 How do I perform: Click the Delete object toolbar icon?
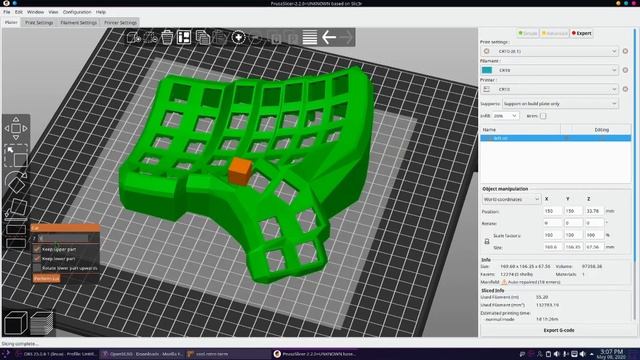[x=150, y=38]
